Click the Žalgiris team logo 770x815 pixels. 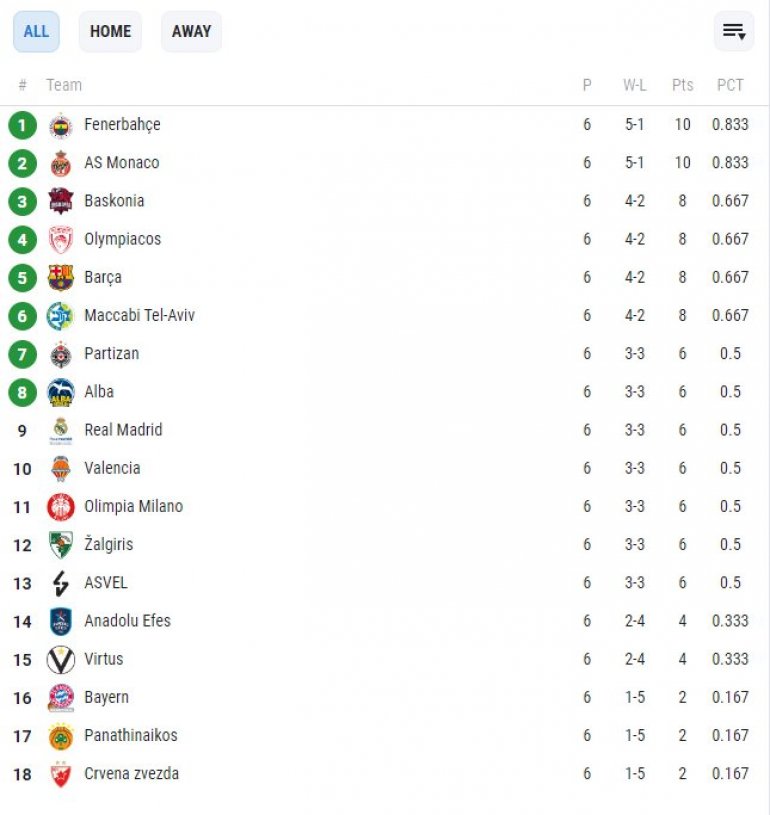coord(61,545)
